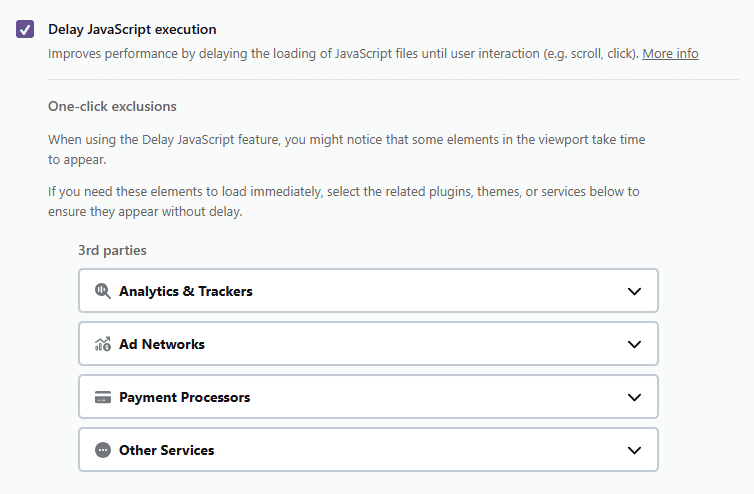Expand Analytics & Trackers using its chevron

click(634, 291)
